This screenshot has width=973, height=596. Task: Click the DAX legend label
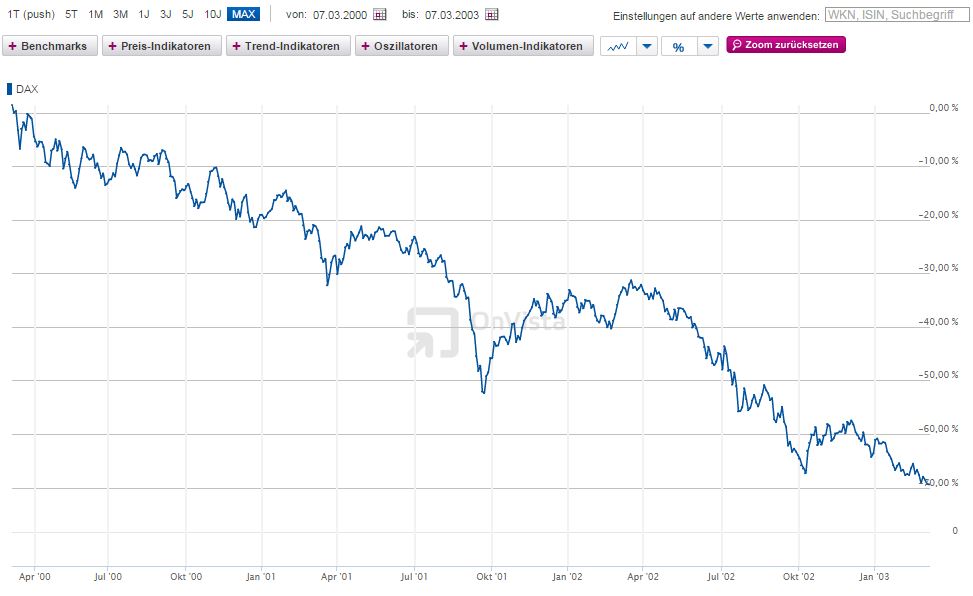point(27,89)
